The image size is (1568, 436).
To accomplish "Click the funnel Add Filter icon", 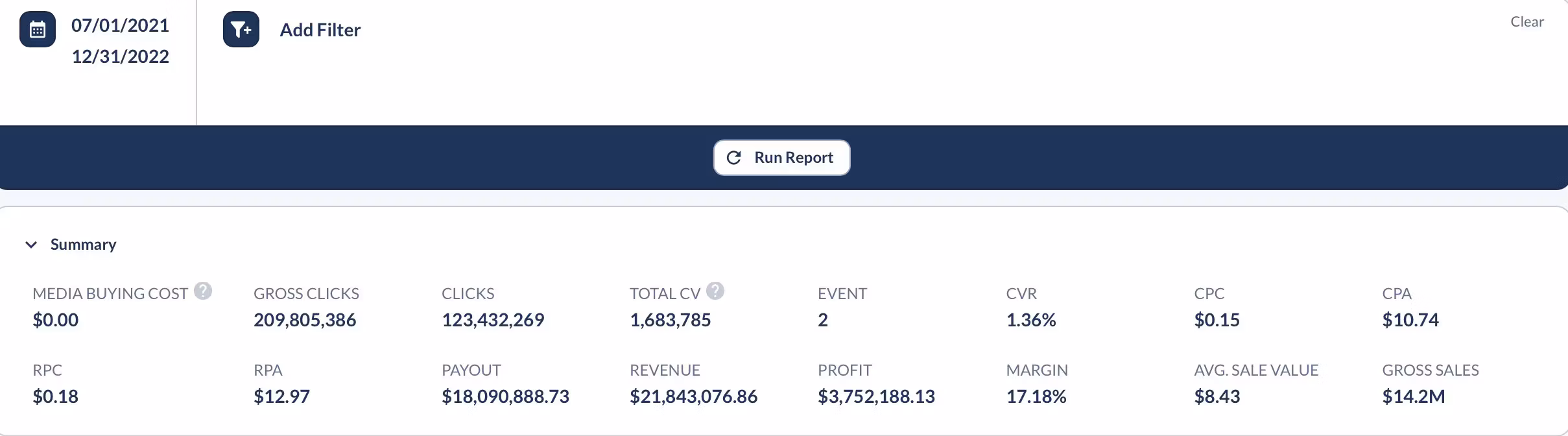I will (x=241, y=29).
